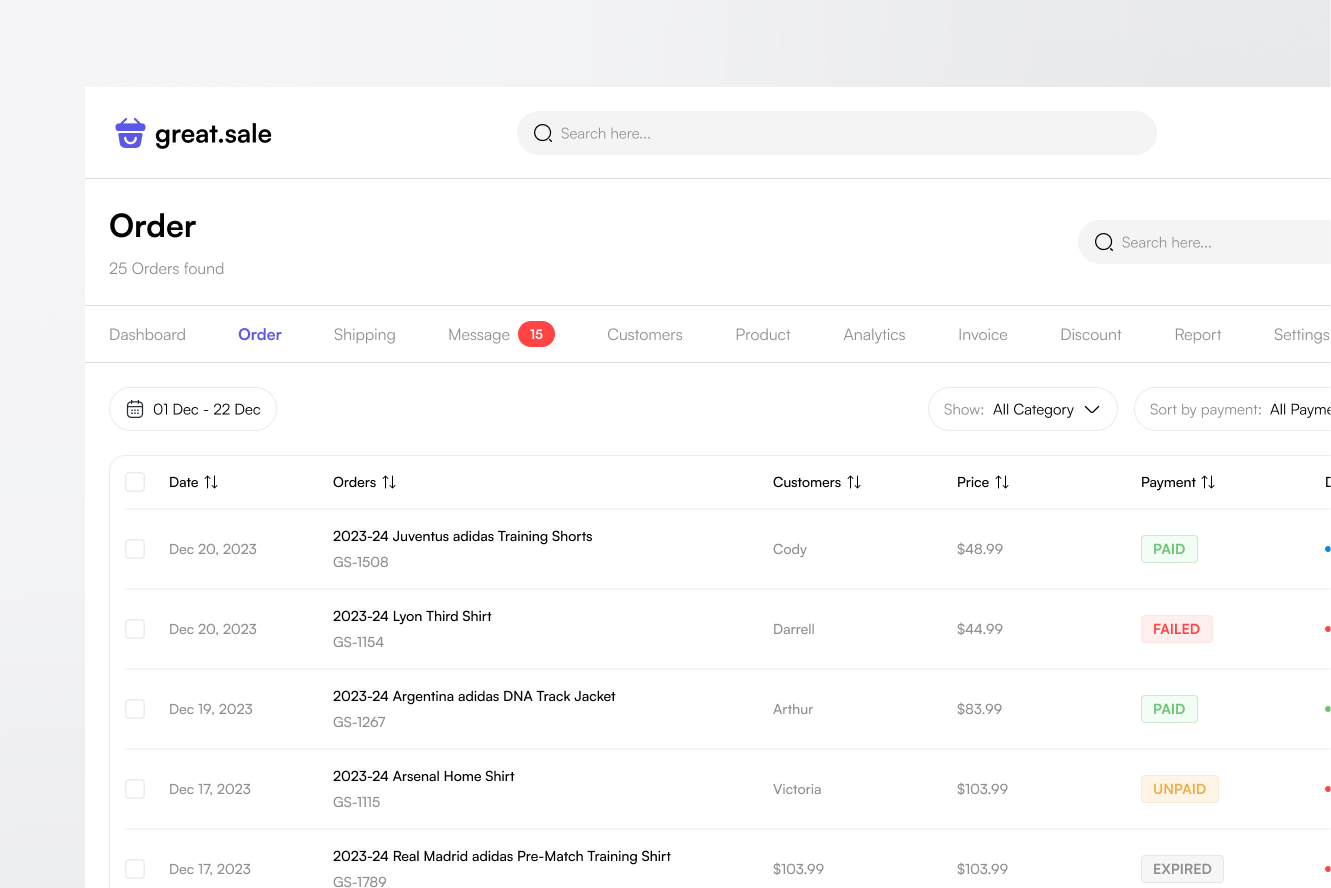Sort by Price column arrows
This screenshot has width=1331, height=888.
pos(1002,482)
